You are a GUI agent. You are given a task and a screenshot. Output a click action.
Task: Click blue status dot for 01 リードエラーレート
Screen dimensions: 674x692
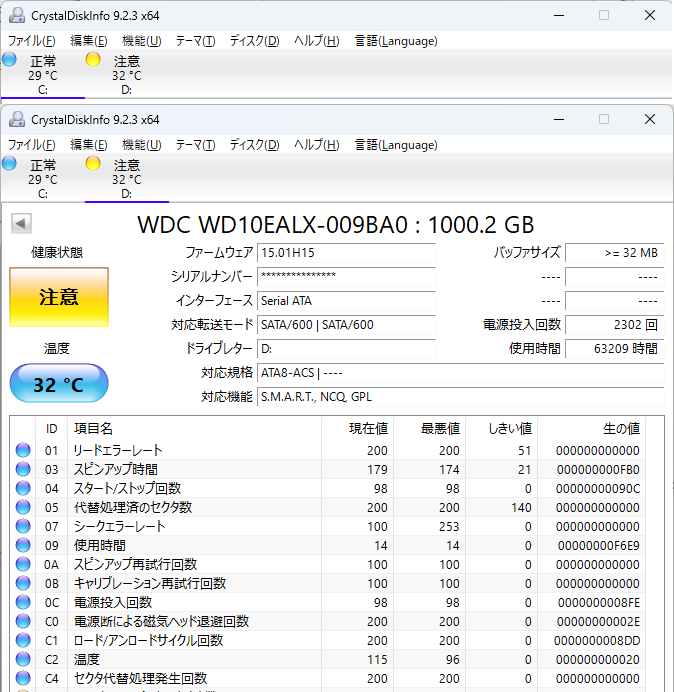click(x=23, y=450)
